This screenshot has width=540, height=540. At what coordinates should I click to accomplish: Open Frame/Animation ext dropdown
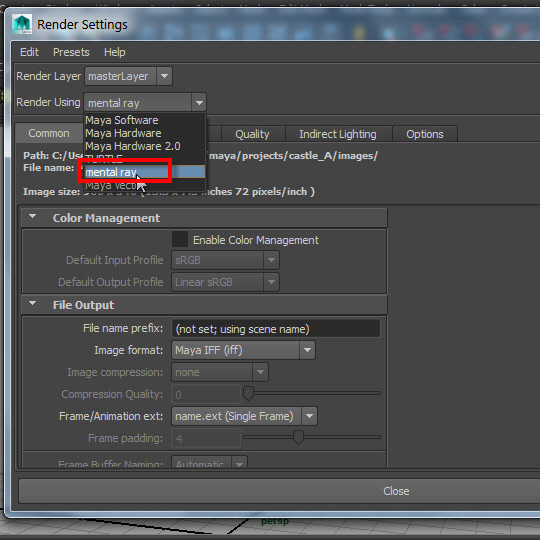coord(244,416)
